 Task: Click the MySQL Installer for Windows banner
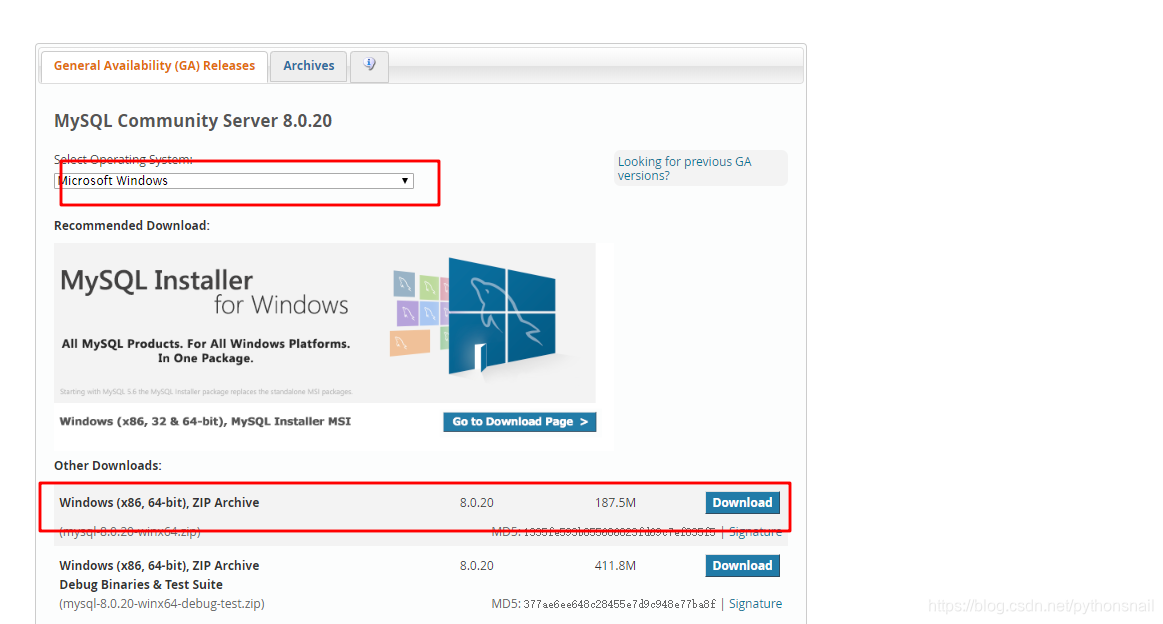point(324,323)
